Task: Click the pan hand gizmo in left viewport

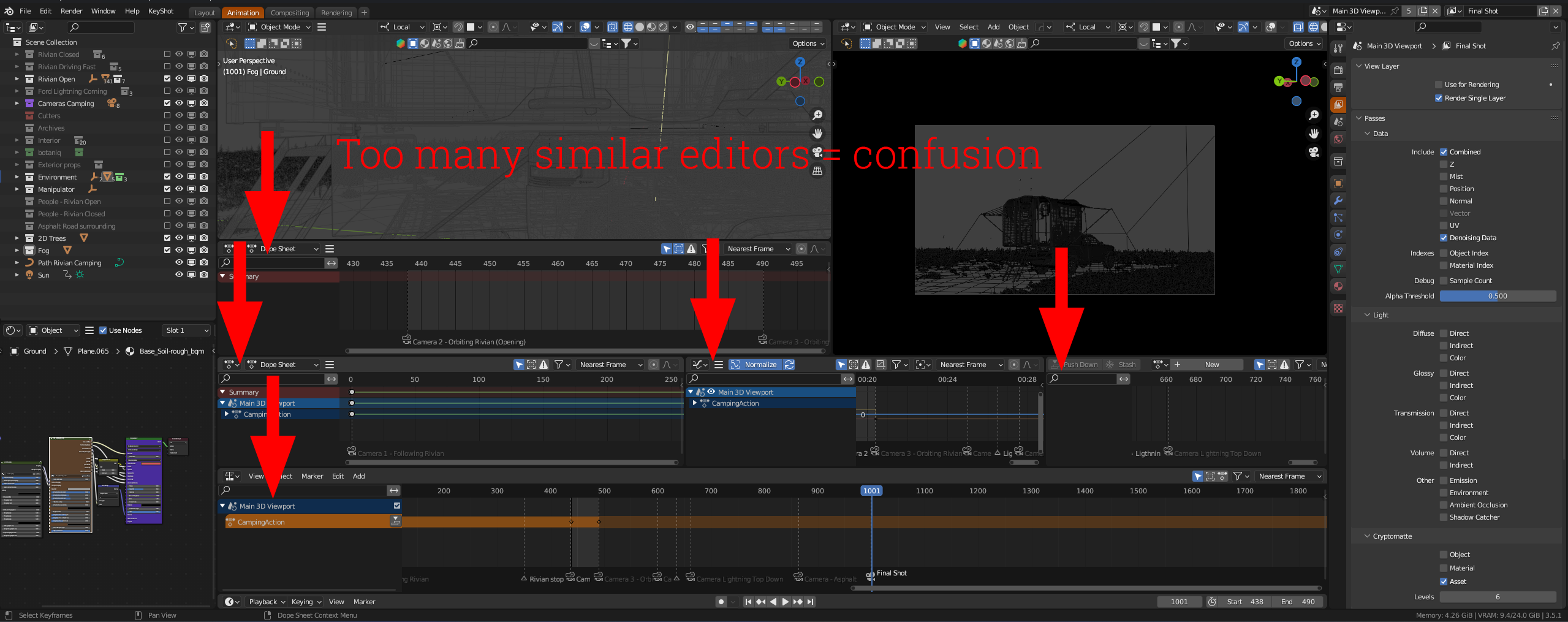Action: tap(817, 134)
